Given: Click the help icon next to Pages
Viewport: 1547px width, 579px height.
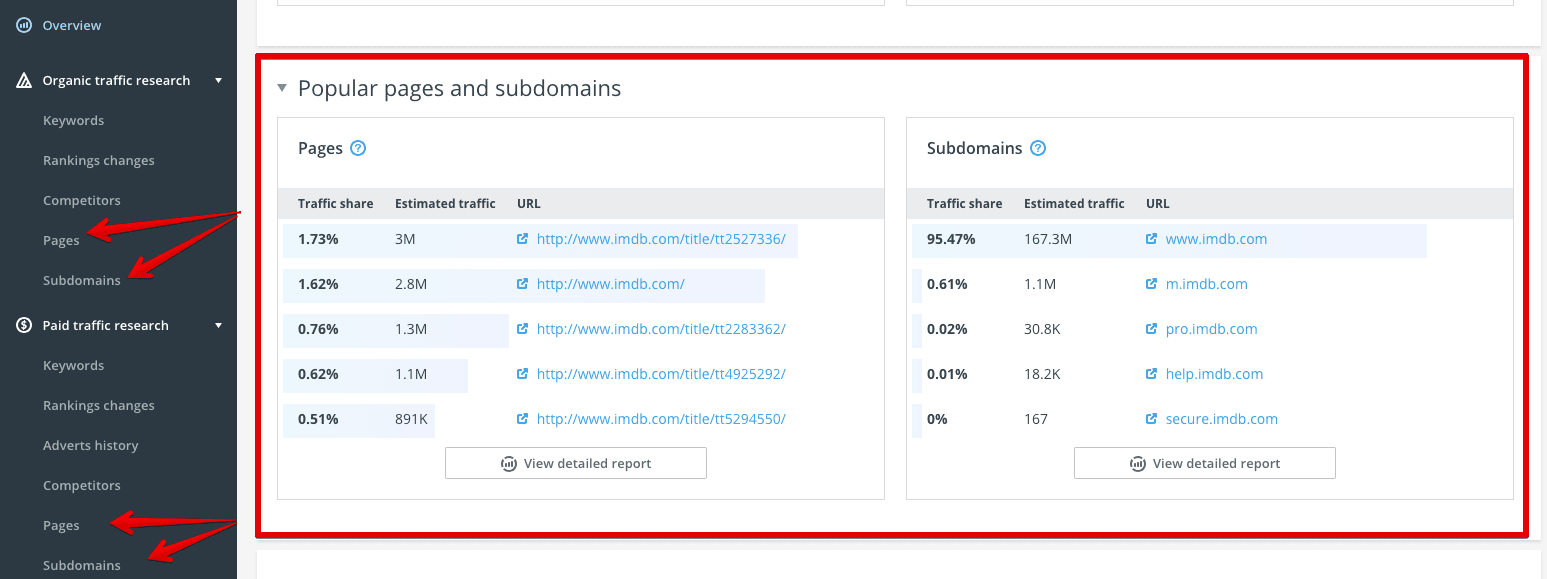Looking at the screenshot, I should [358, 148].
